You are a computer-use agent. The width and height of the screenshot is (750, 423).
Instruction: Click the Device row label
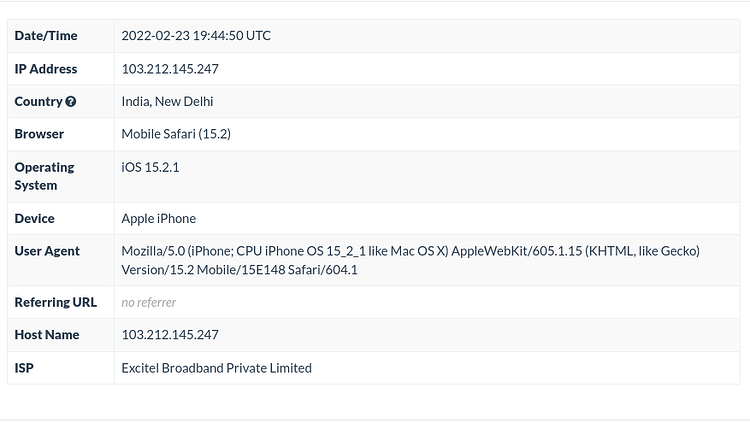tap(34, 219)
